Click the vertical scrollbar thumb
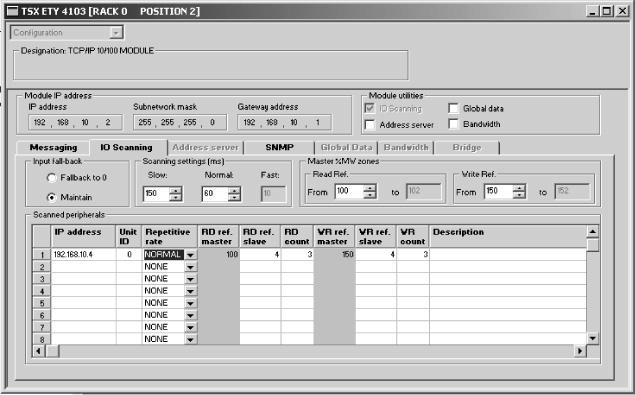Image resolution: width=635 pixels, height=395 pixels. 592,244
